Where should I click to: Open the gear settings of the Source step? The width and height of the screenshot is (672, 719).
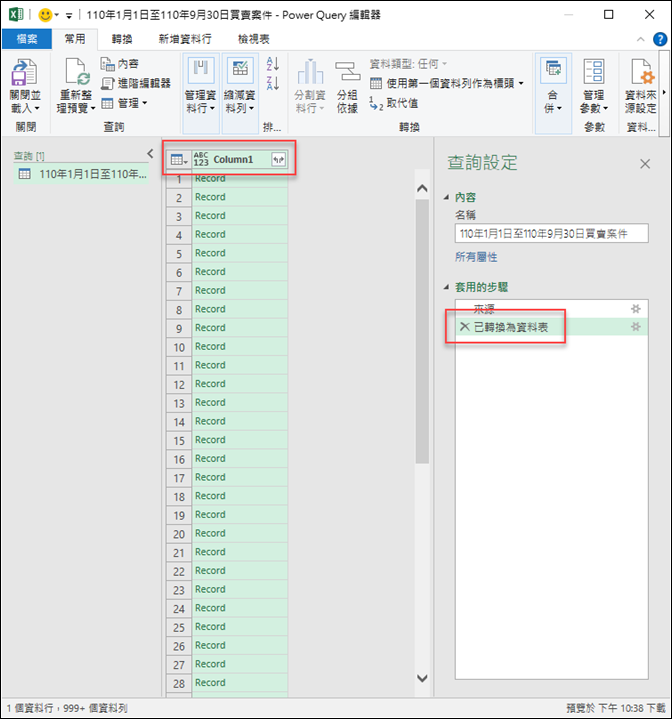(636, 309)
